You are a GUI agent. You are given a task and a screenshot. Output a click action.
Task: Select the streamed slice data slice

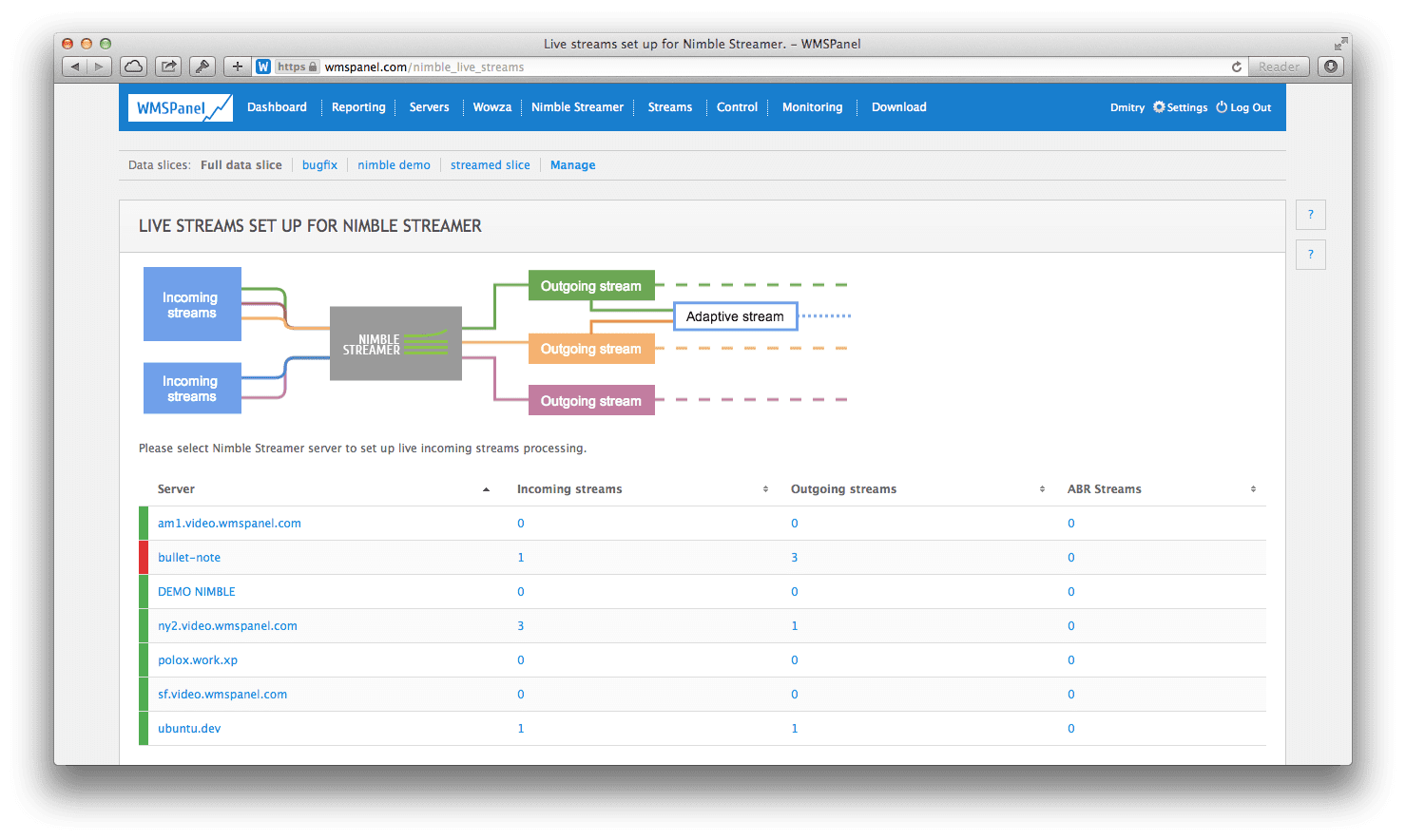pos(491,165)
